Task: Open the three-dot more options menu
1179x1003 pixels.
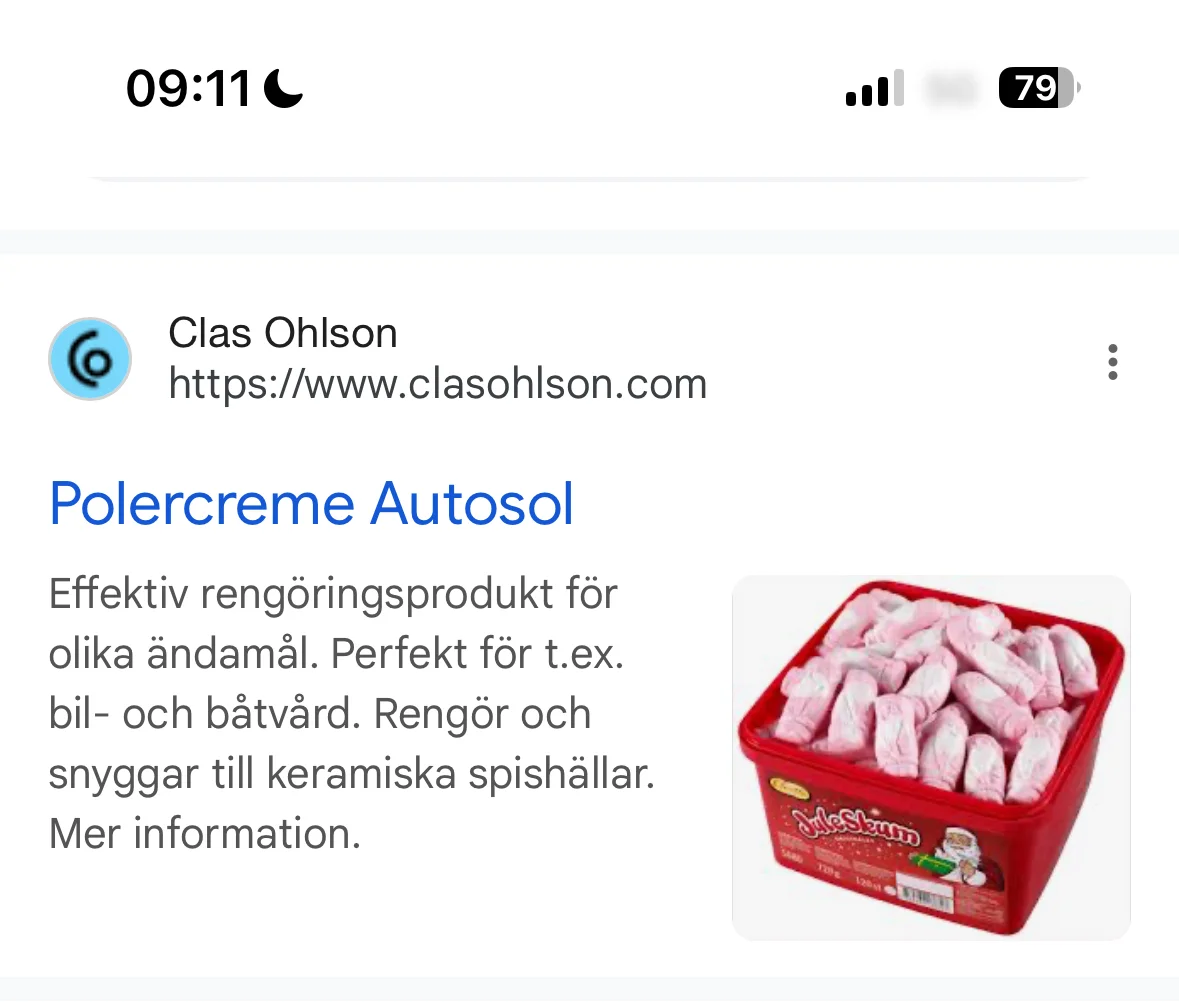Action: (x=1113, y=362)
